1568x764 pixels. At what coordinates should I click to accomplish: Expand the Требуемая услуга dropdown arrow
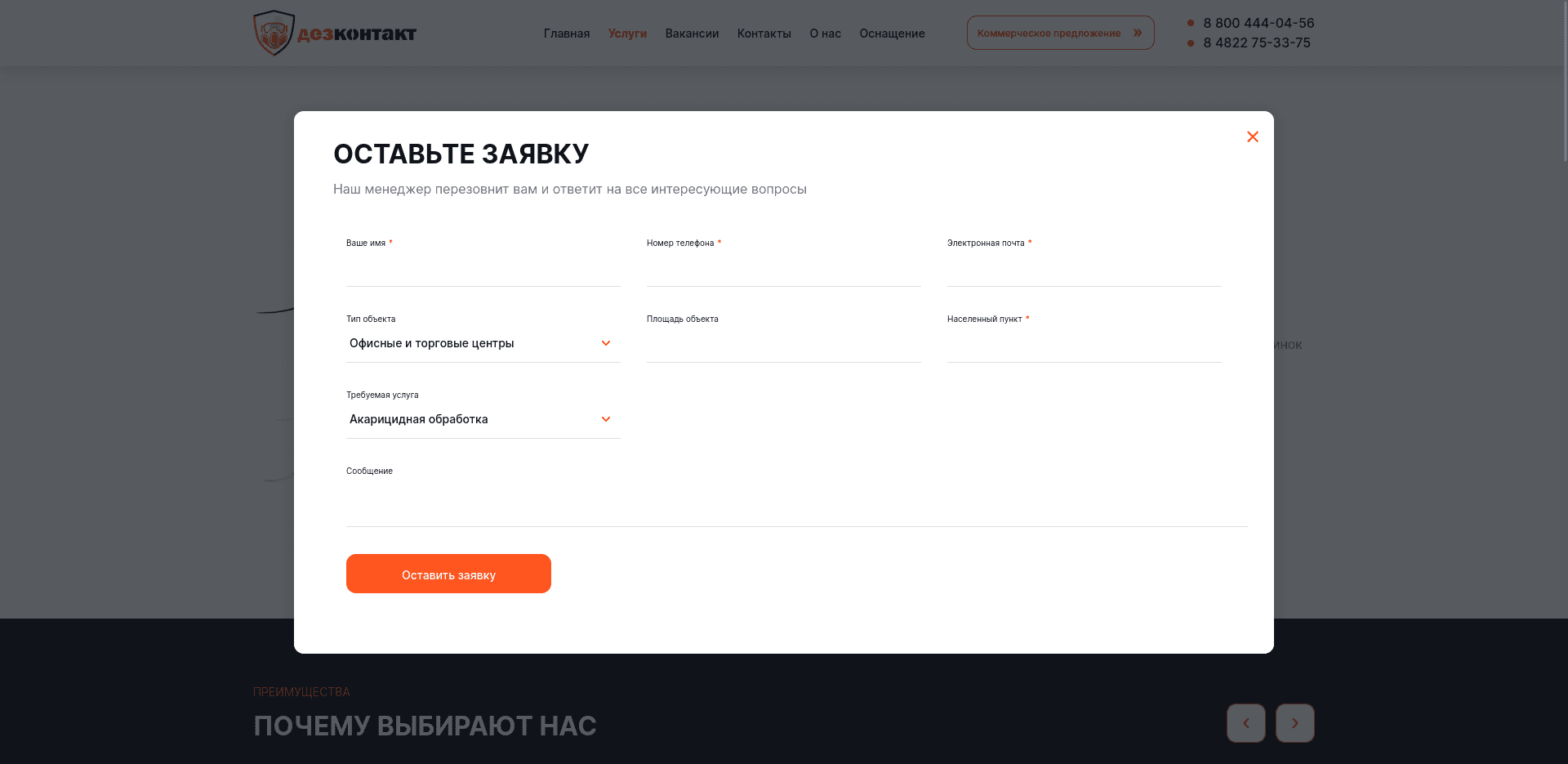coord(606,419)
